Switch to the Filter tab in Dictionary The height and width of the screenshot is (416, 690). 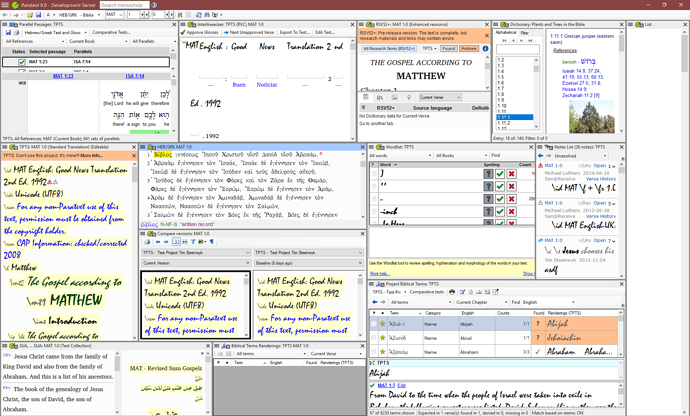525,33
